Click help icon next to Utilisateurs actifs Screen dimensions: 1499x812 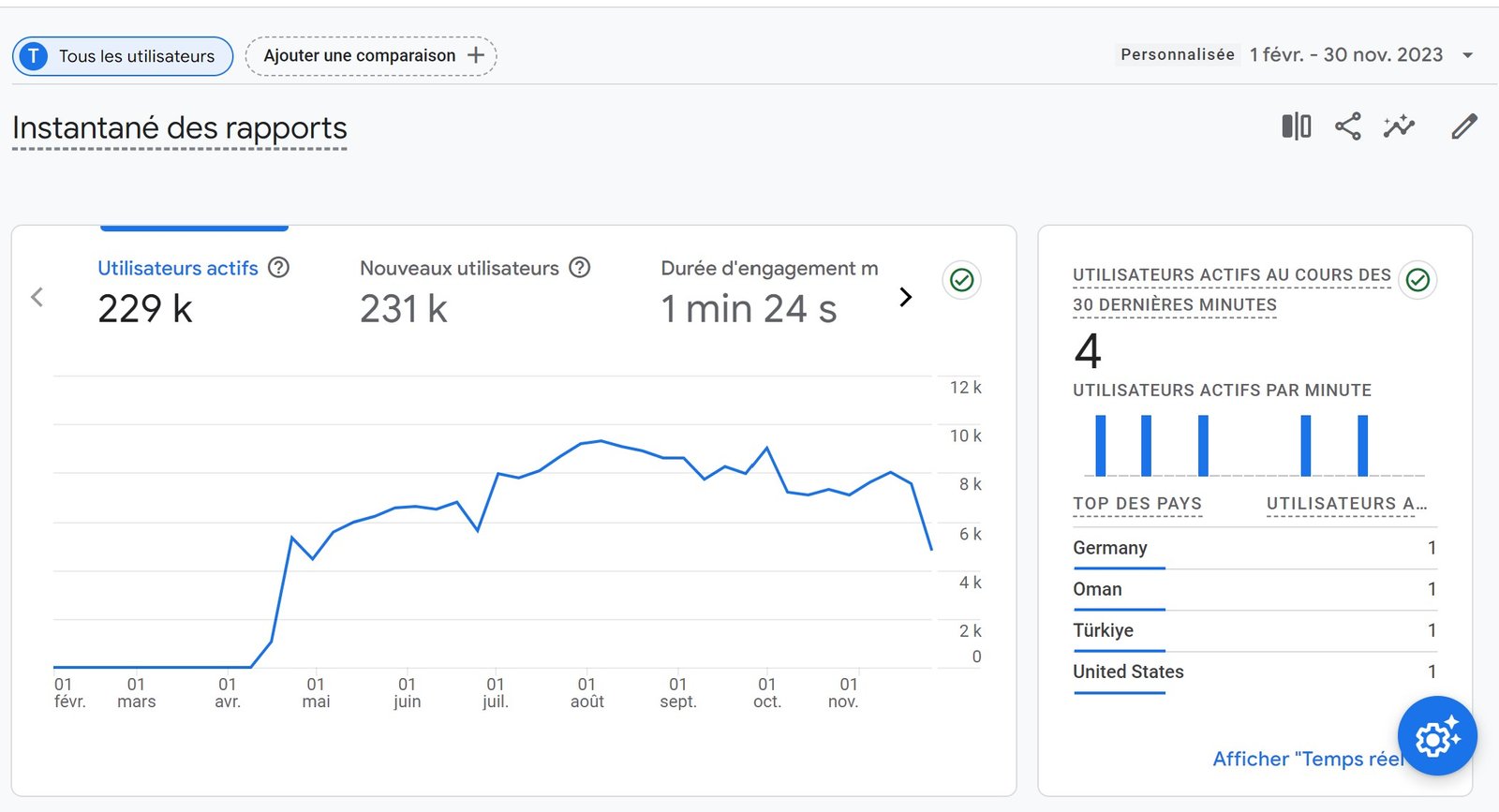pyautogui.click(x=278, y=268)
